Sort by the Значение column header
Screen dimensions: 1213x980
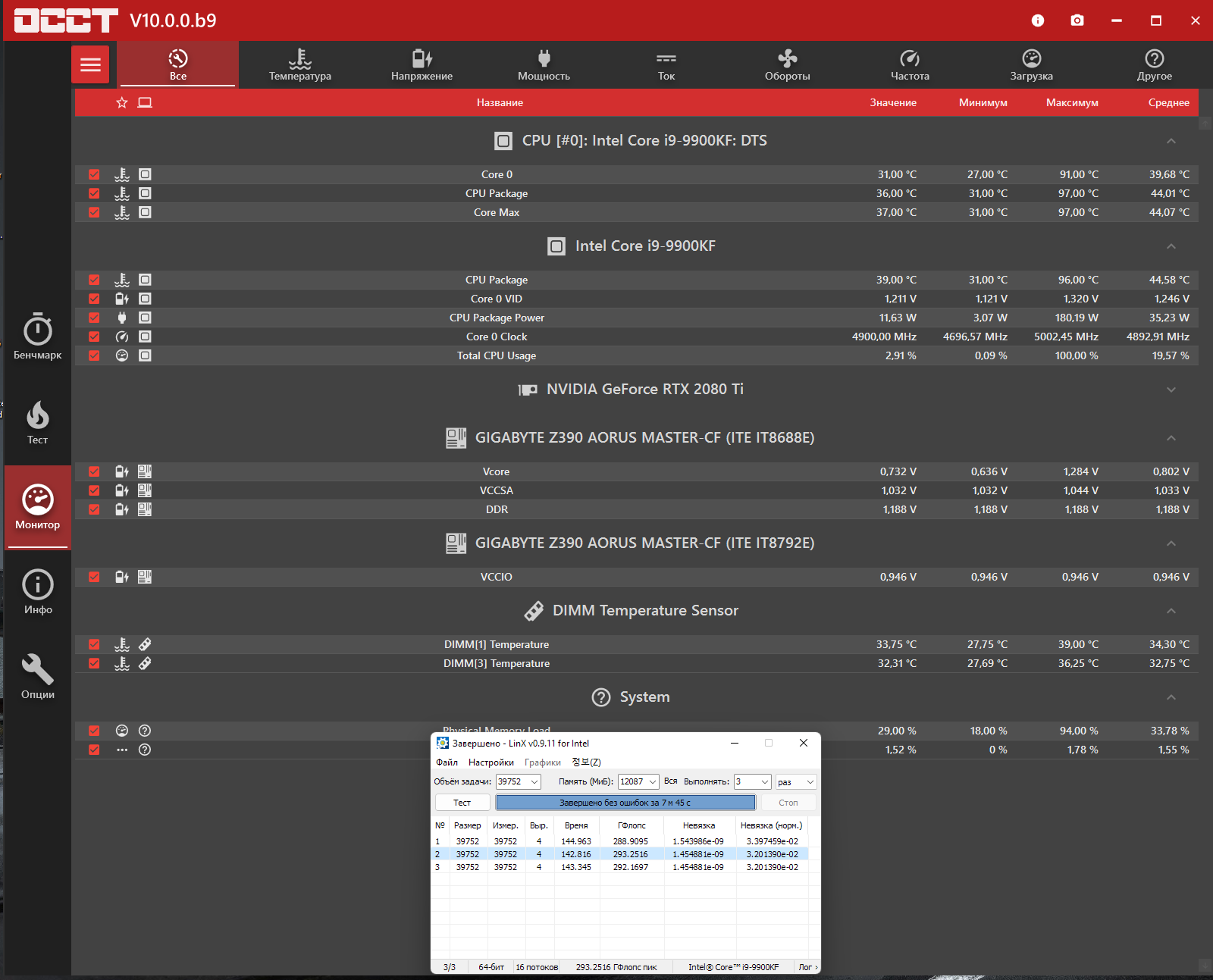(893, 102)
